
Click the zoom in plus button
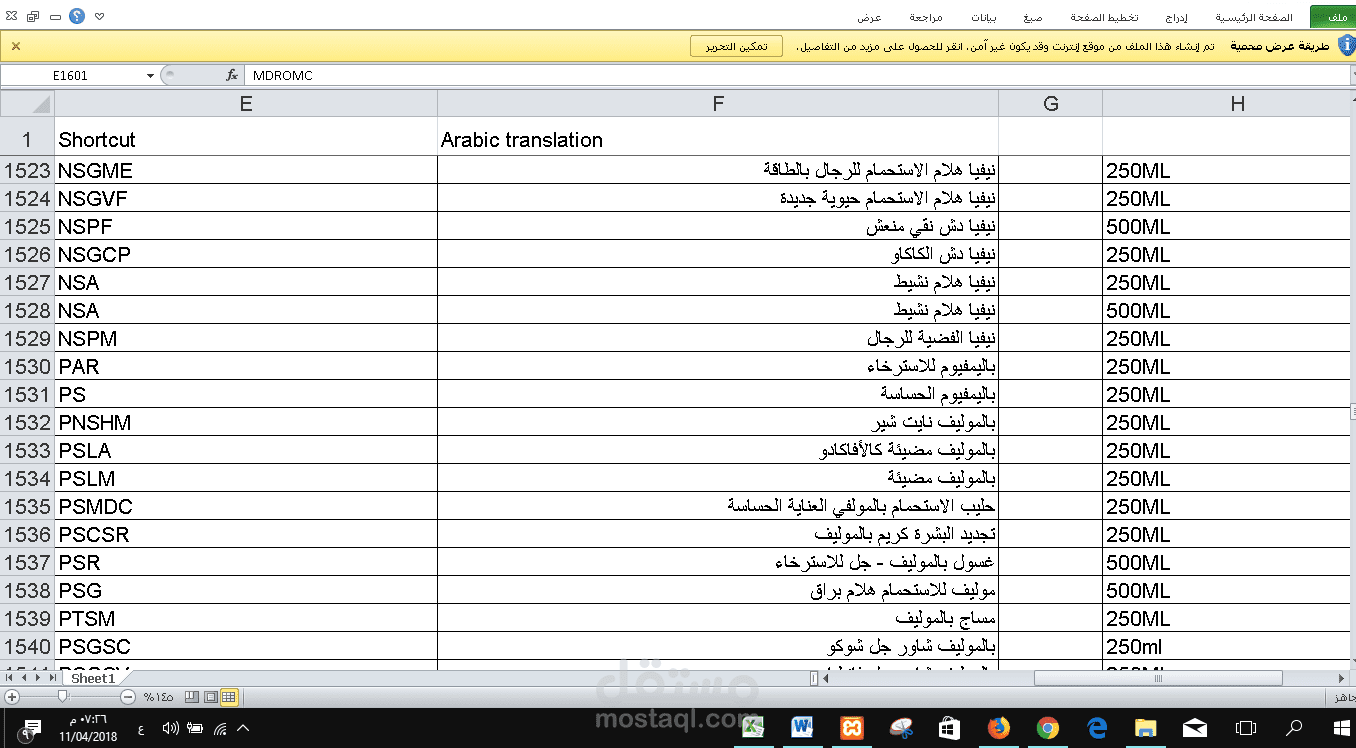pos(12,697)
